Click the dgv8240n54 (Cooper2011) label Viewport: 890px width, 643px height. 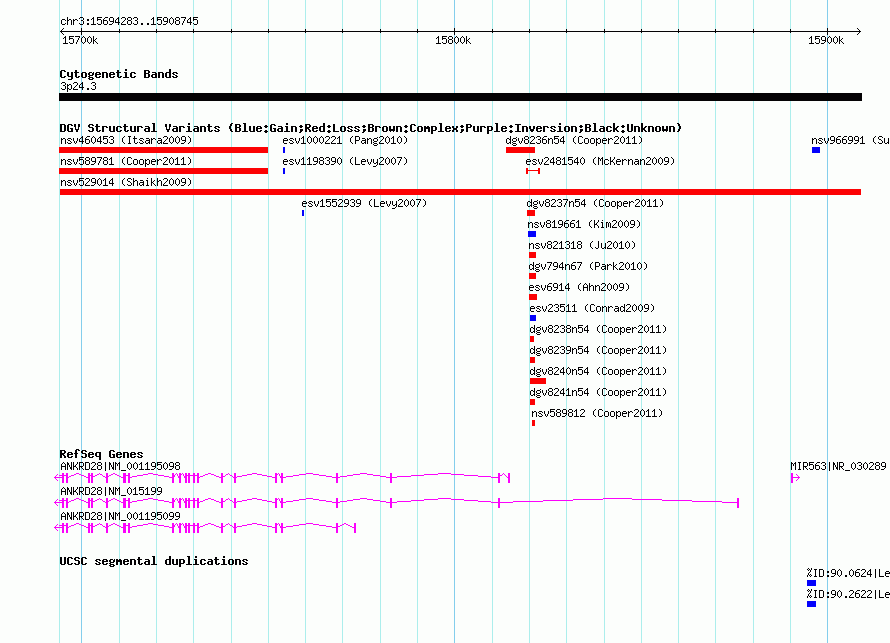pos(598,371)
